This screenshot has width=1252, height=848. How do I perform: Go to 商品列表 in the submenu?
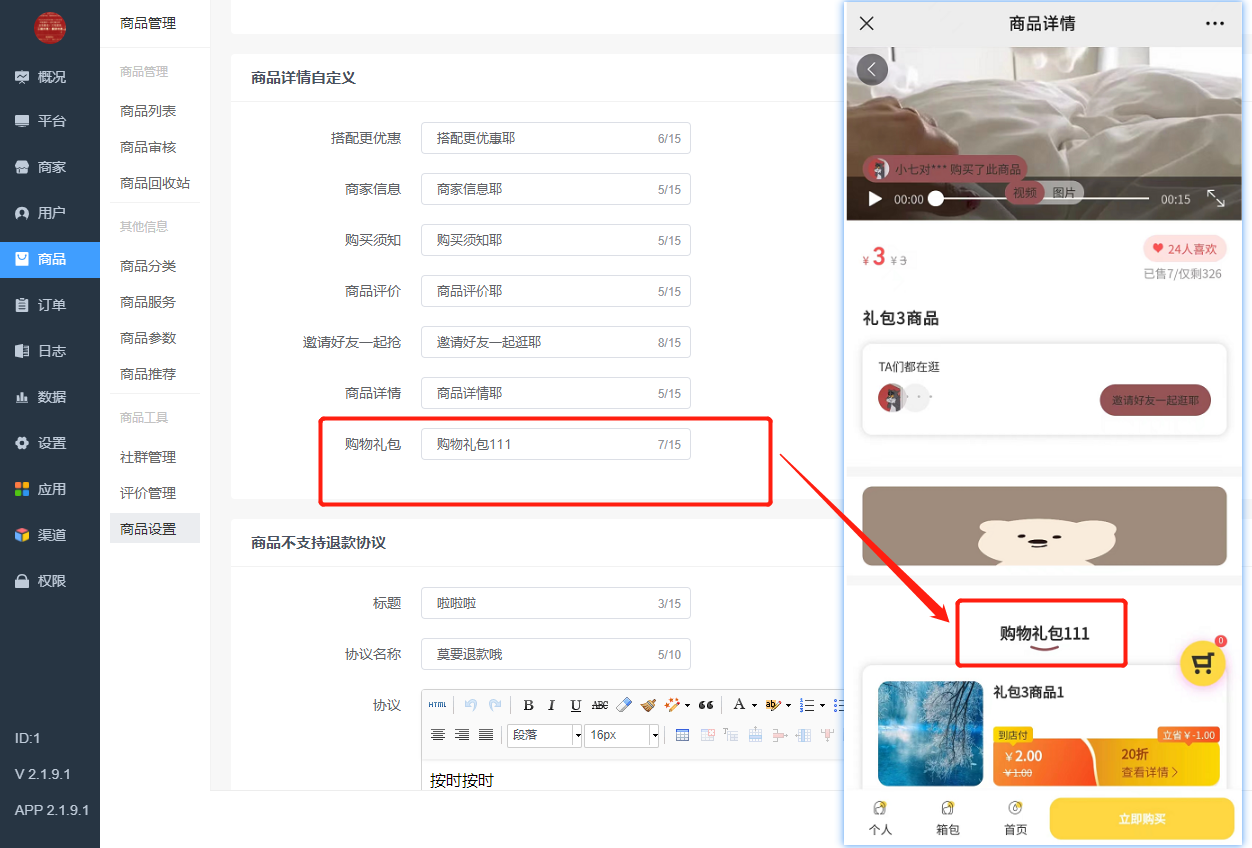148,111
